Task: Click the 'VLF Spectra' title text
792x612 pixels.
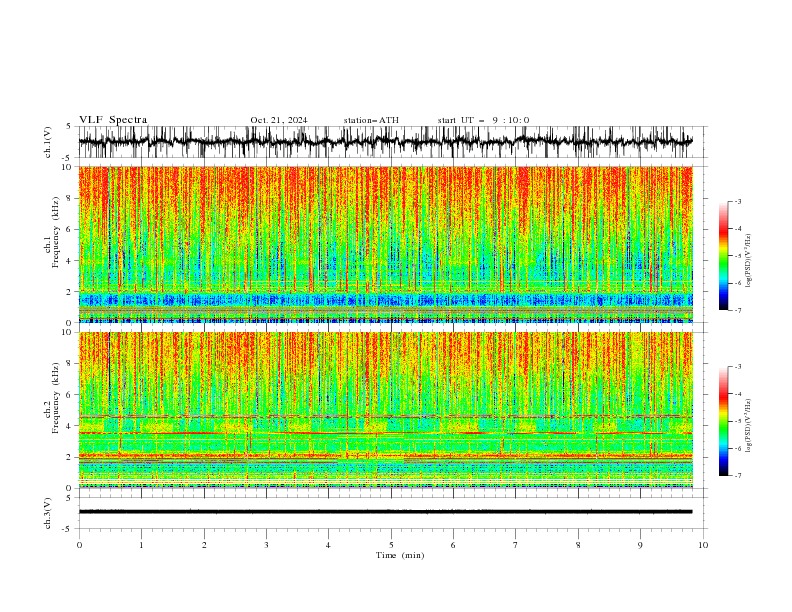Action: pos(113,120)
